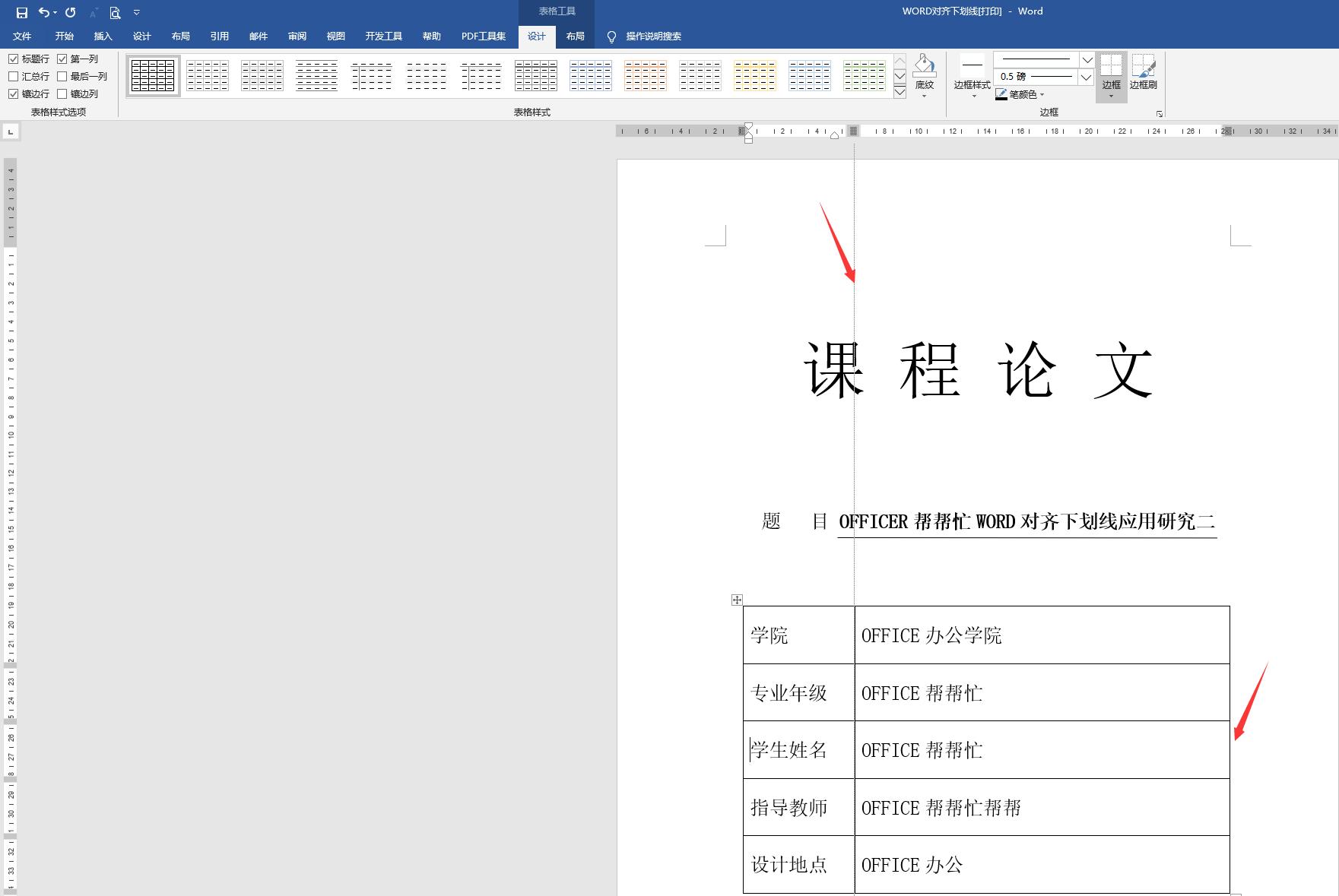
Task: Open the 边框样式 border styles dropdown
Action: click(x=973, y=76)
